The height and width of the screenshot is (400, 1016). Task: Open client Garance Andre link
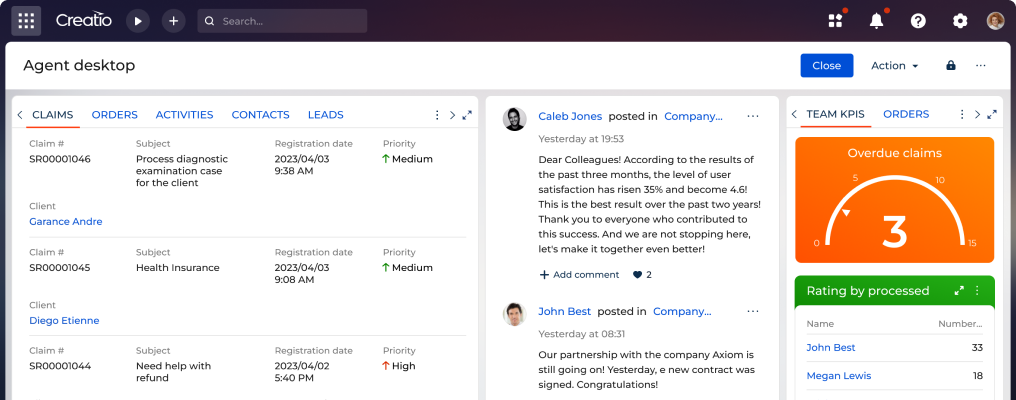(x=66, y=221)
